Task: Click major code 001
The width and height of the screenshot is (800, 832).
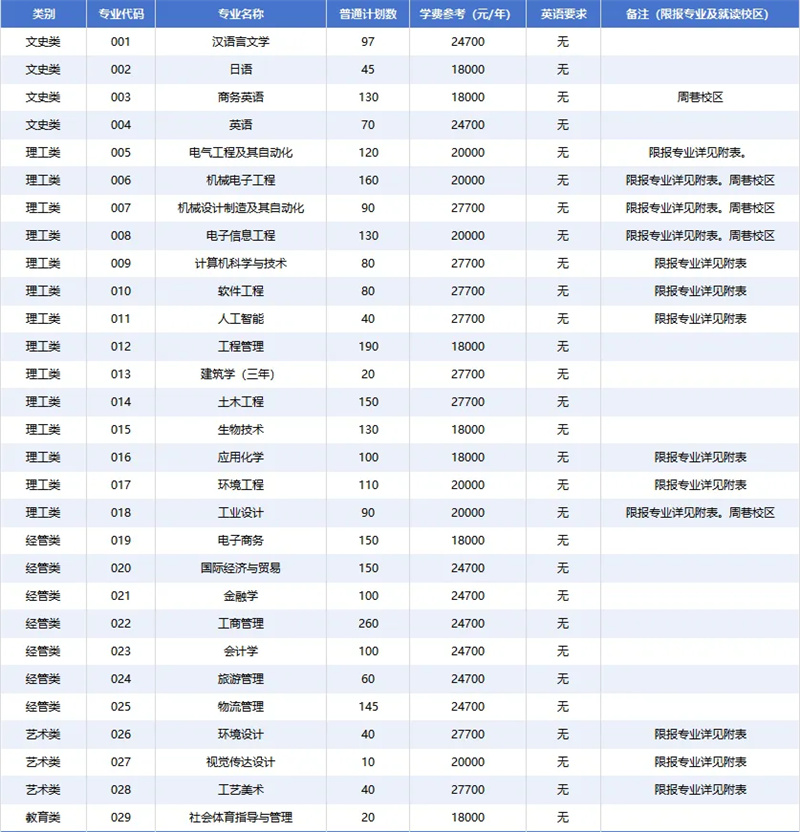Action: [121, 41]
